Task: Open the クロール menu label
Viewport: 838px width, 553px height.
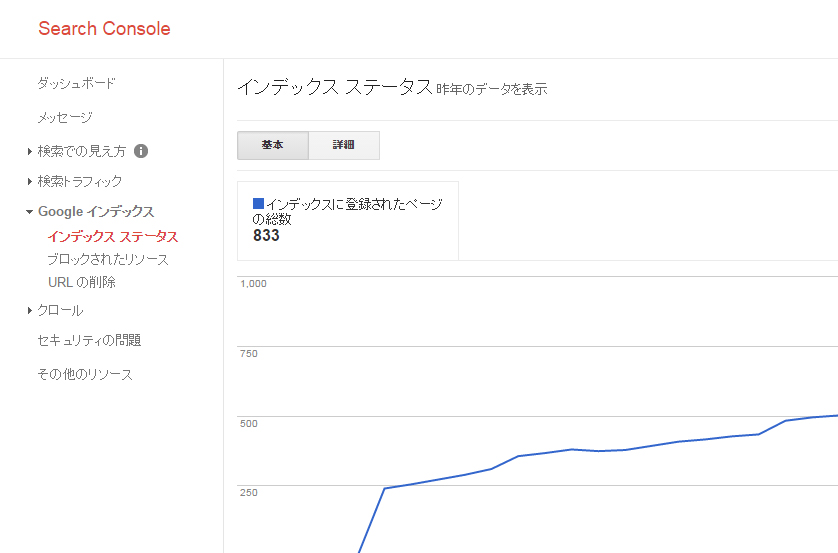Action: (60, 310)
